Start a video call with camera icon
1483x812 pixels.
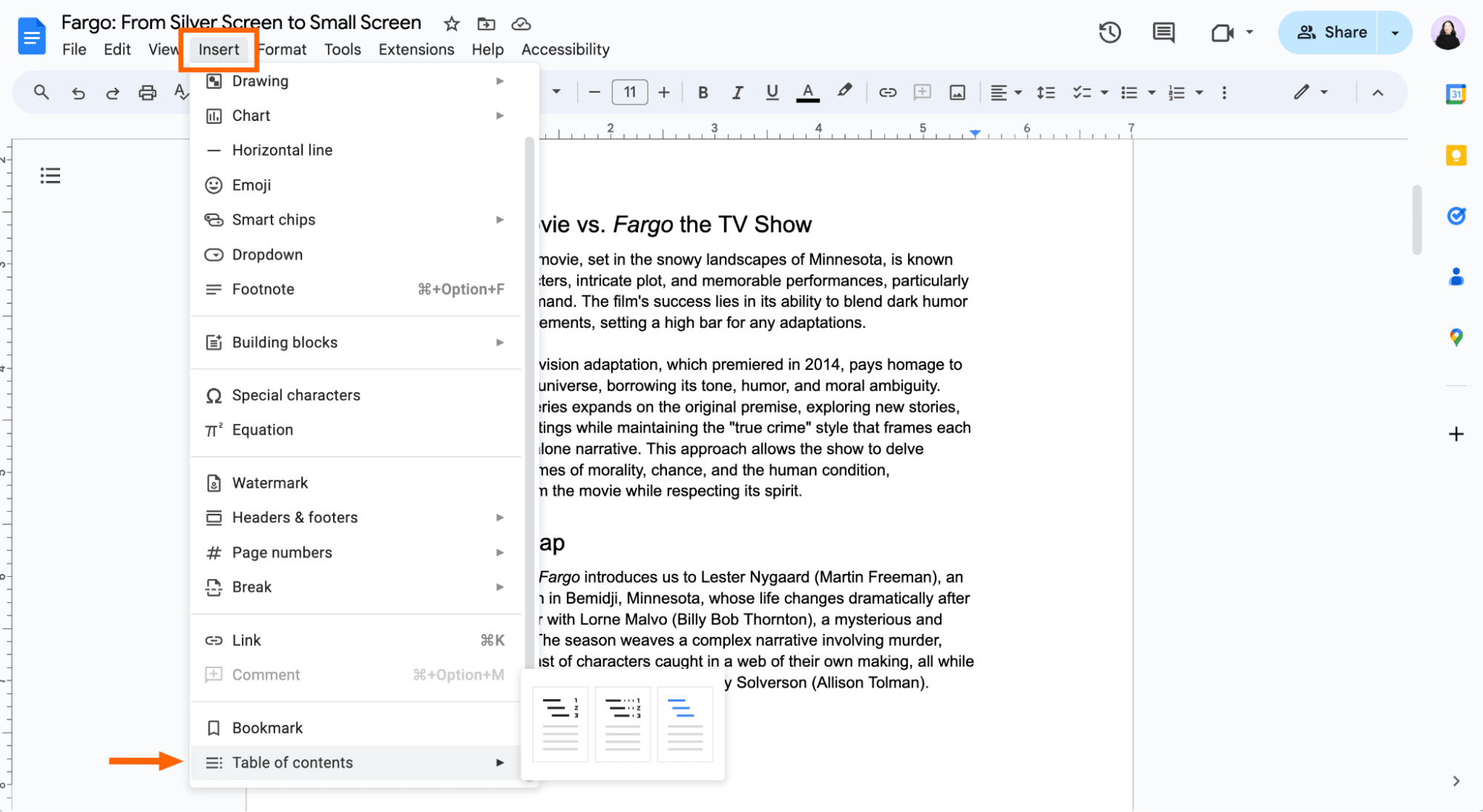[1222, 33]
